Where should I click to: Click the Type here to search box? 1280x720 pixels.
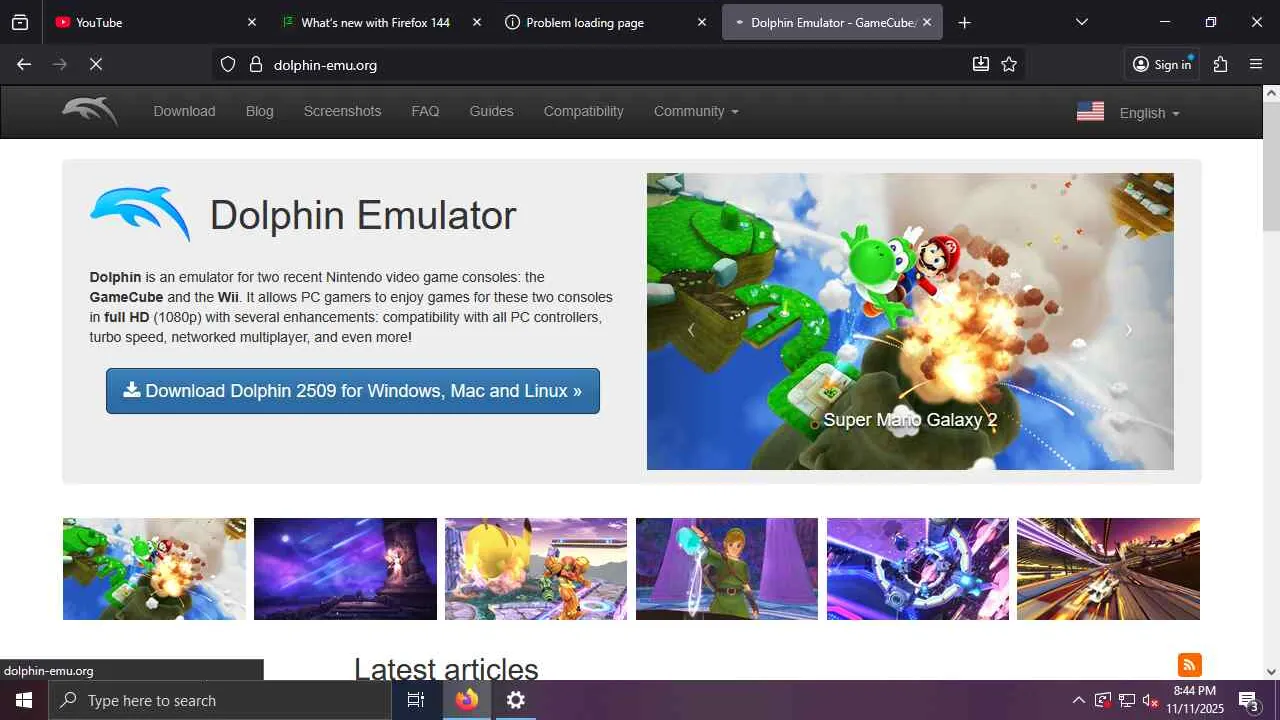coord(220,700)
